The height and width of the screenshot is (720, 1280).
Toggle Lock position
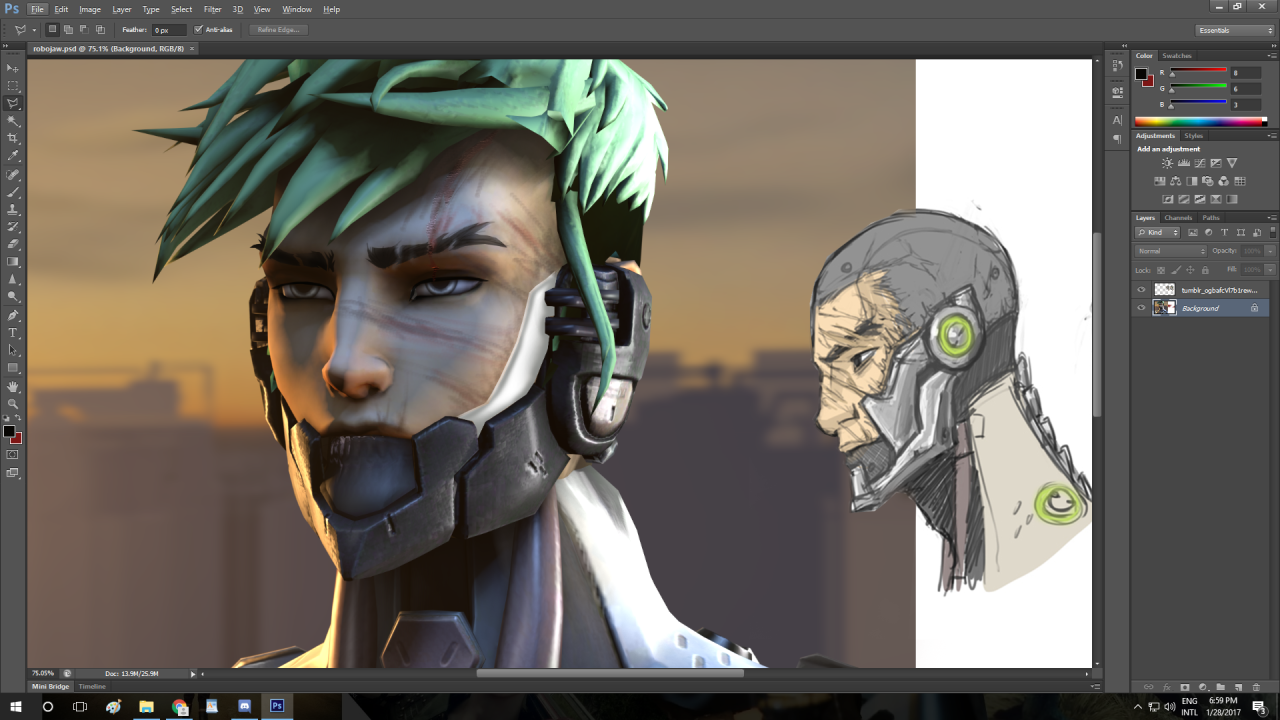(x=1191, y=270)
